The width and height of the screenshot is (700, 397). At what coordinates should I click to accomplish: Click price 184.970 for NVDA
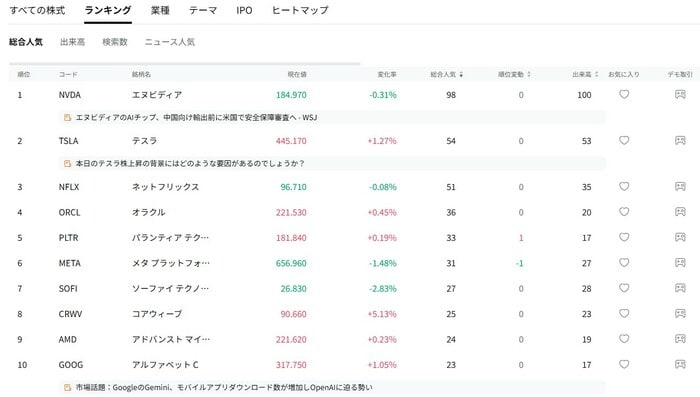(x=291, y=95)
